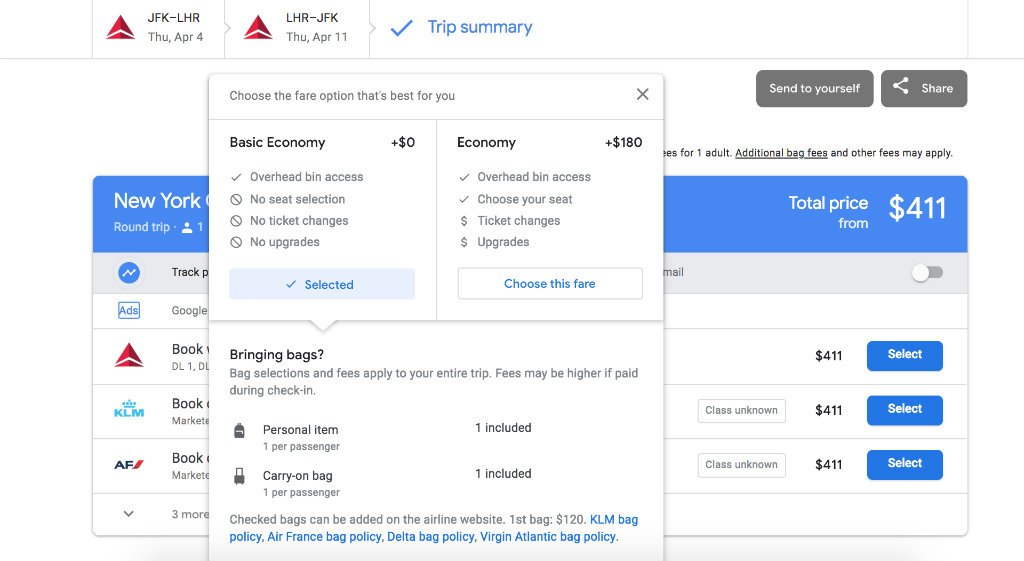
Task: Open the Trip summary step
Action: click(x=479, y=28)
